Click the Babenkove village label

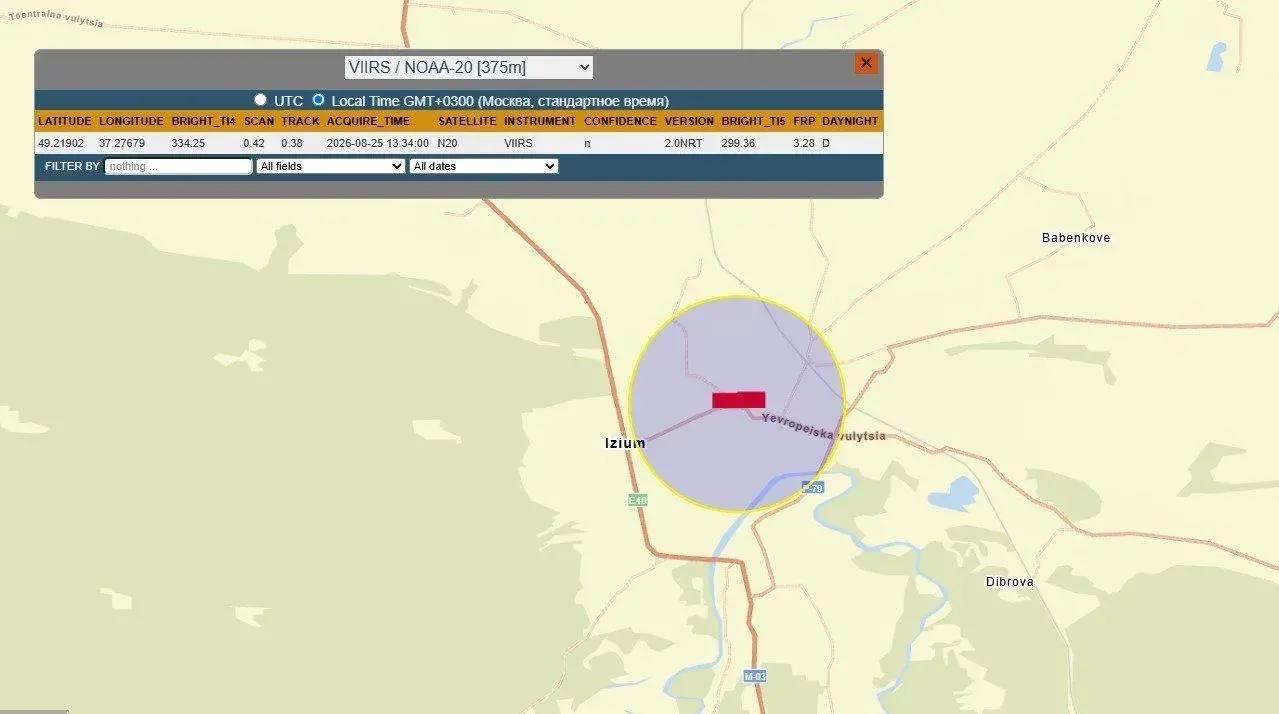(1076, 238)
